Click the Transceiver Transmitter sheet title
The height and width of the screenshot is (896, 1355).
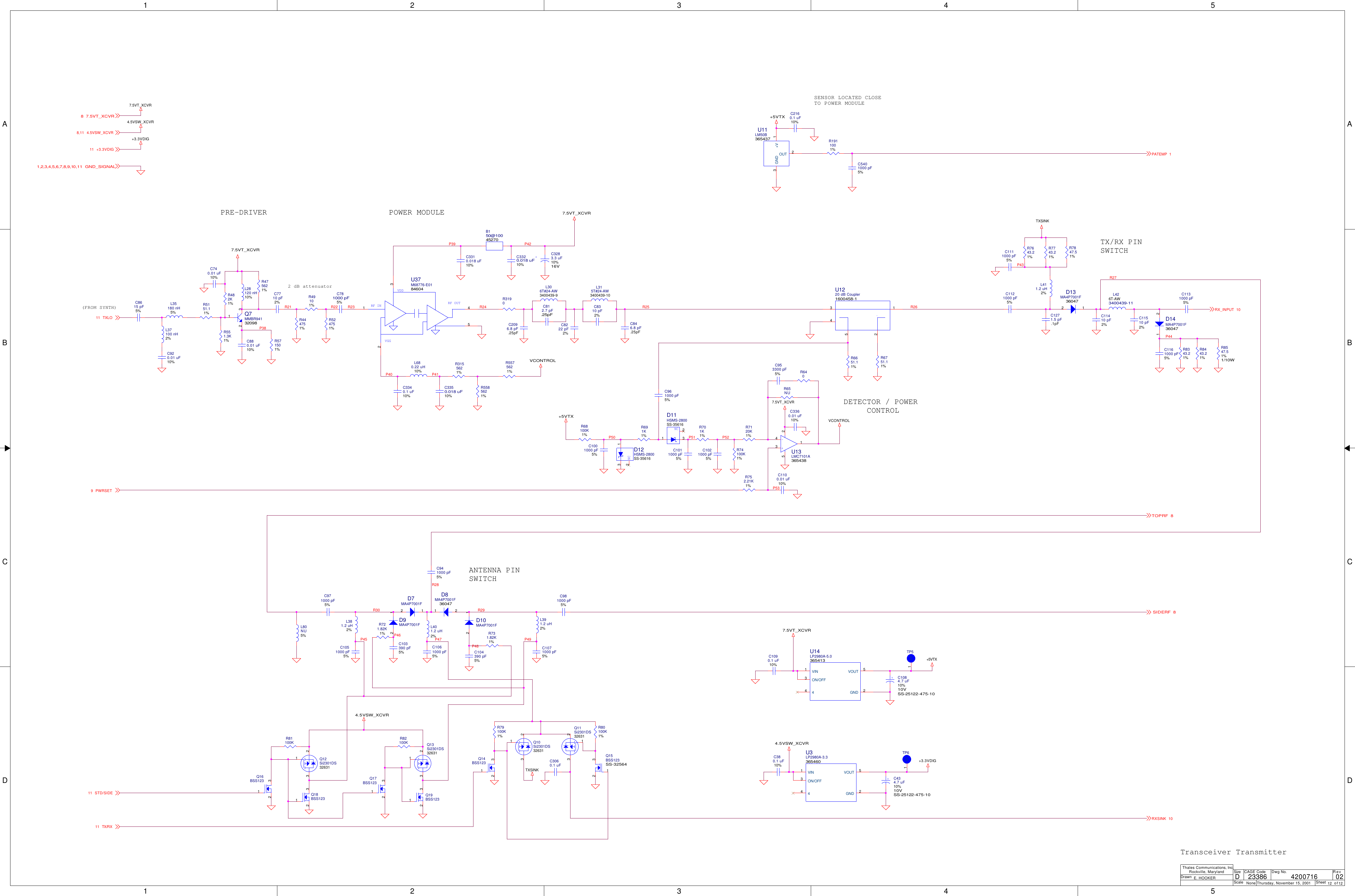tap(1233, 852)
